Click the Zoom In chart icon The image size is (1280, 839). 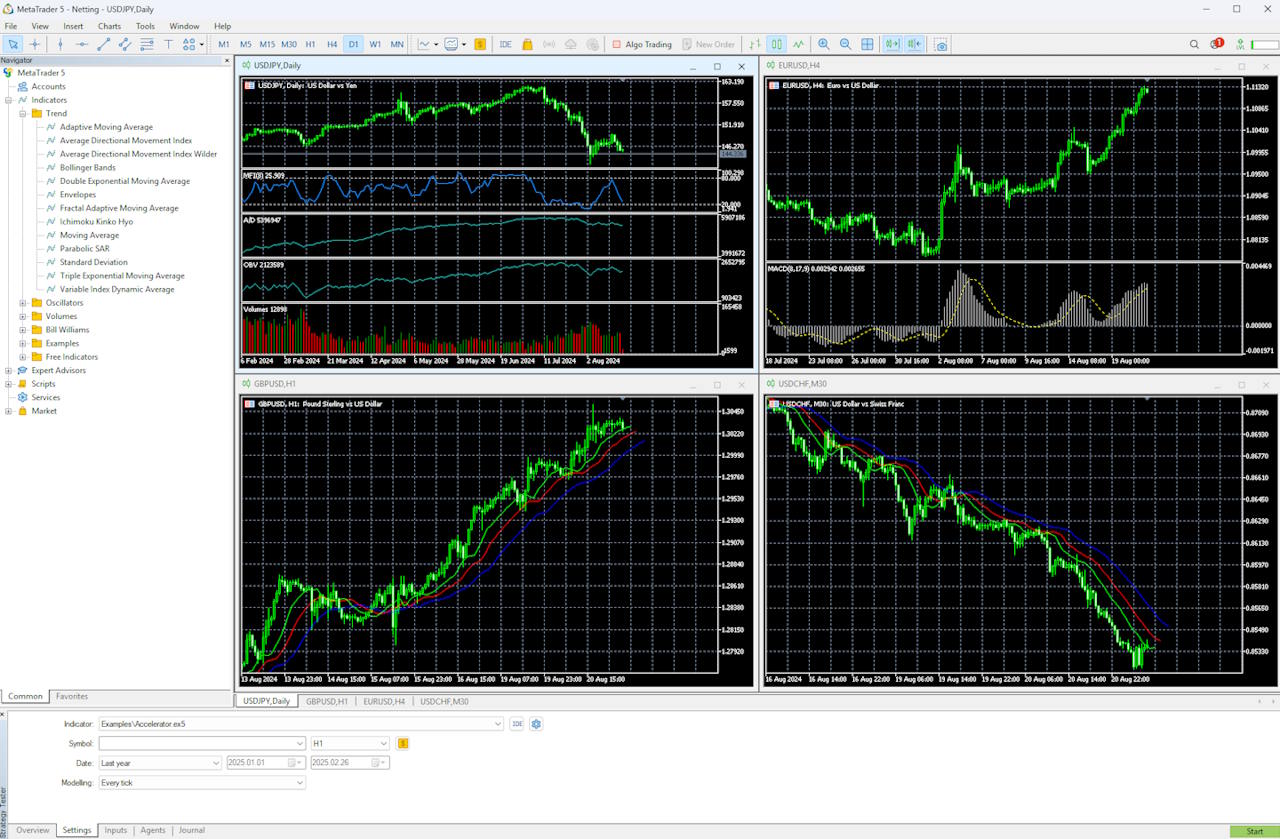823,43
